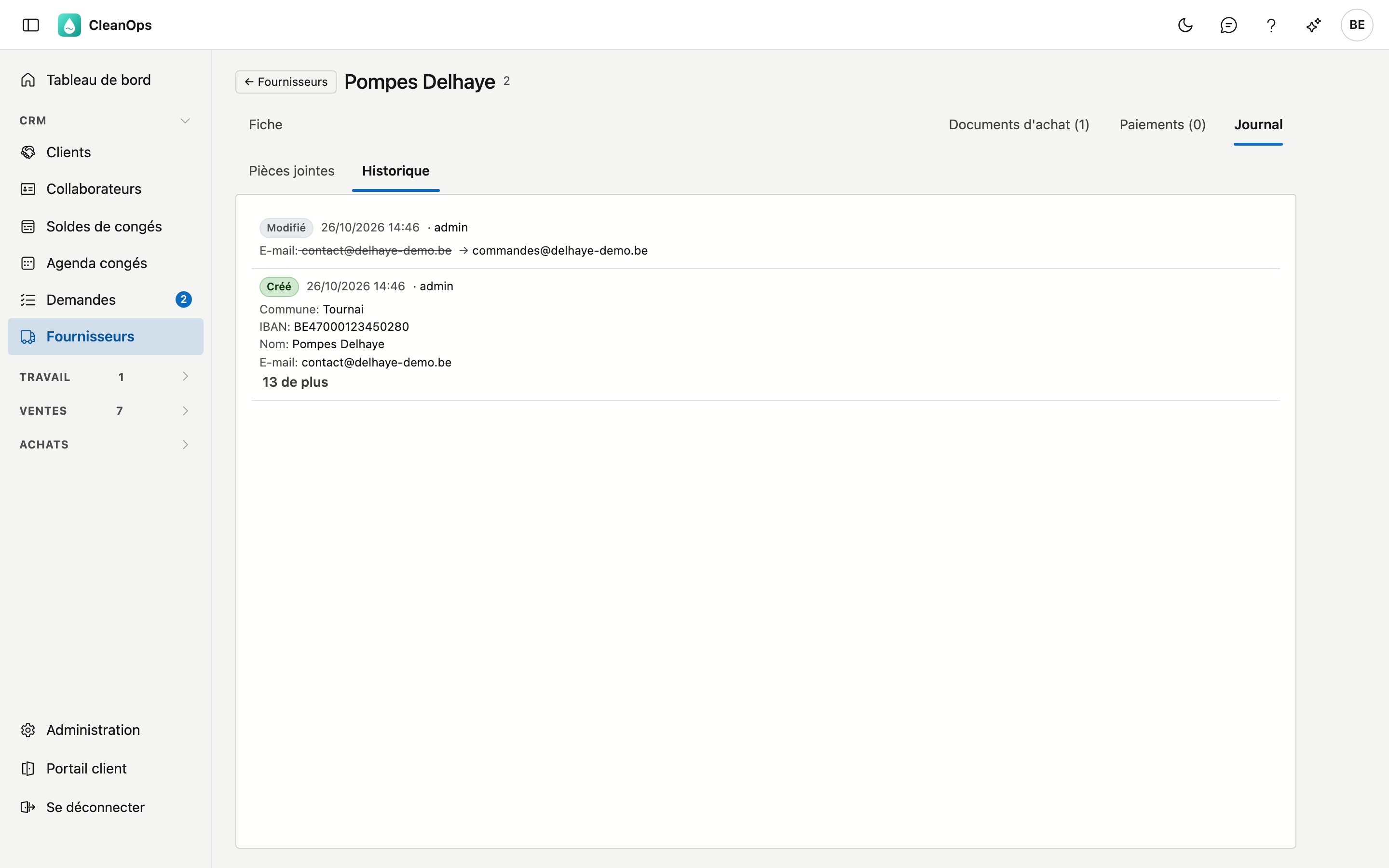
Task: Switch to the Fiche tab
Action: pyautogui.click(x=265, y=124)
